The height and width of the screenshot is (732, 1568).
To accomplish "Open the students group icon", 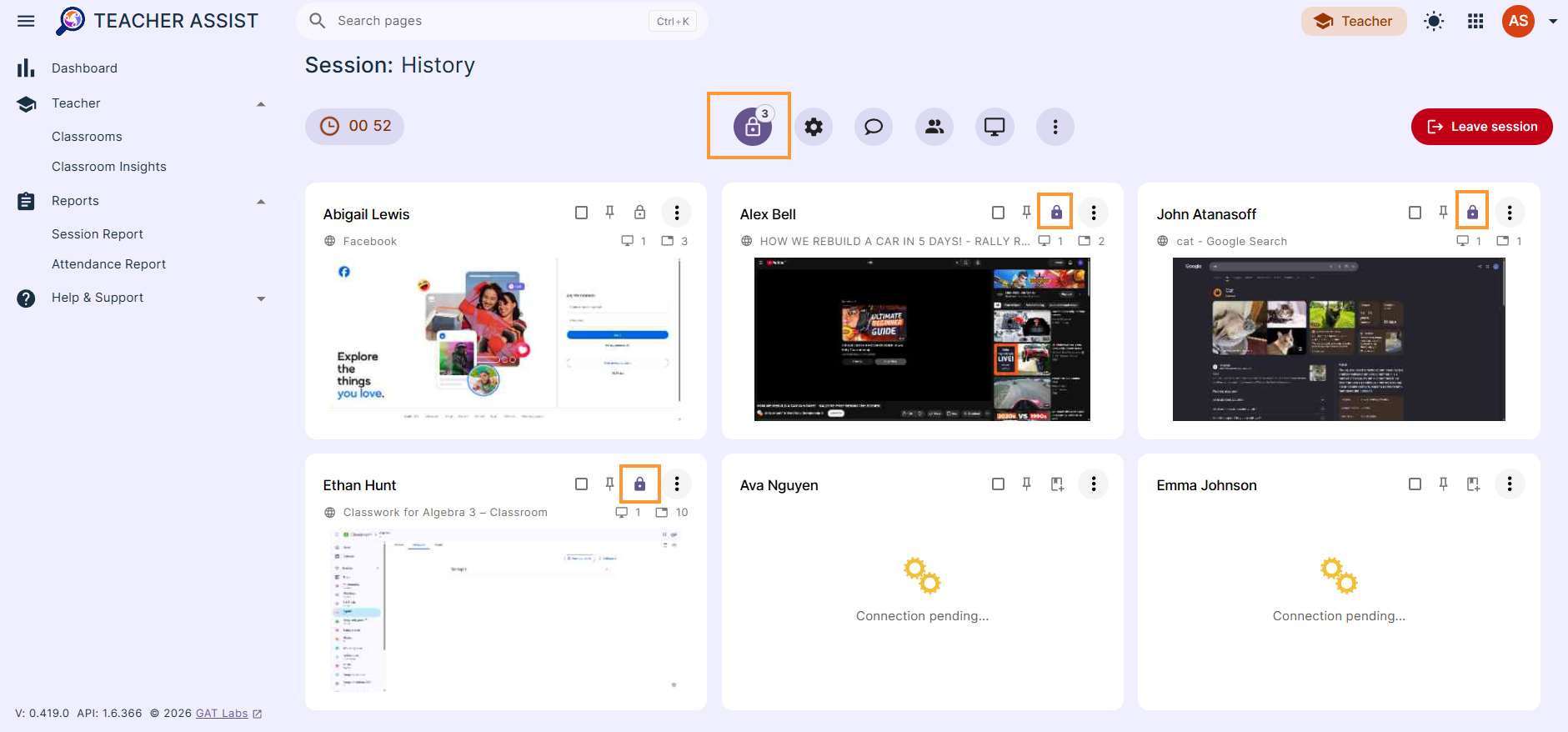I will tap(934, 127).
